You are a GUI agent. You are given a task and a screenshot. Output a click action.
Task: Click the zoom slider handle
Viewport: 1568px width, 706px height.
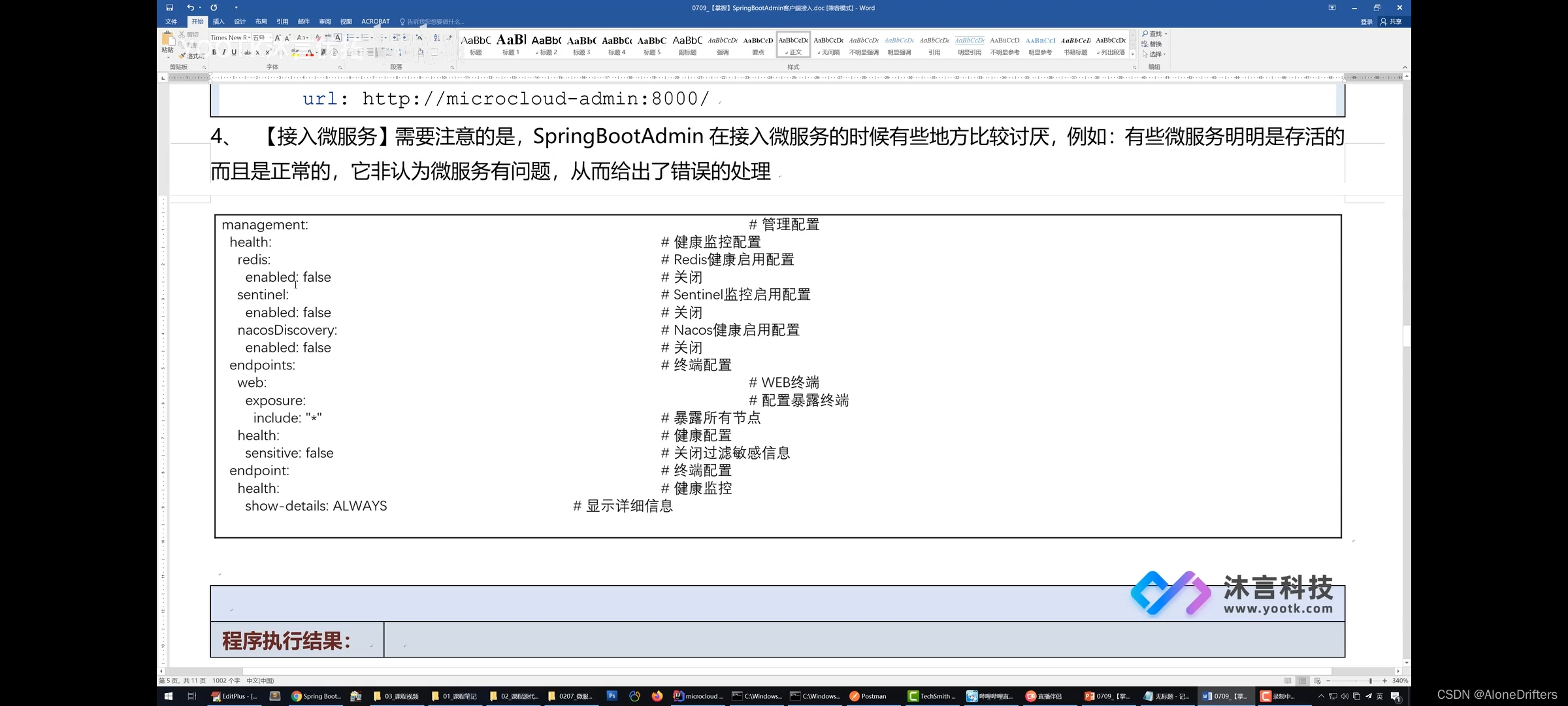click(1371, 681)
